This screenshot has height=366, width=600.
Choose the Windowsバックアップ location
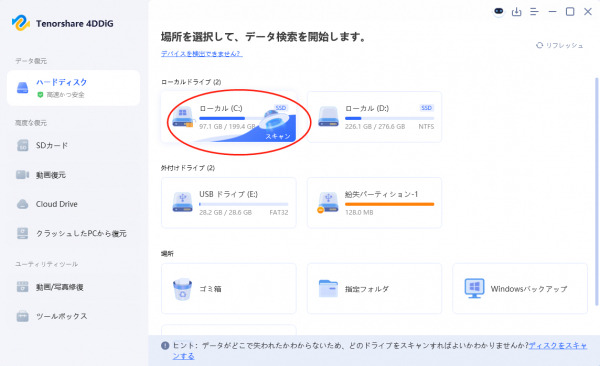(x=520, y=288)
